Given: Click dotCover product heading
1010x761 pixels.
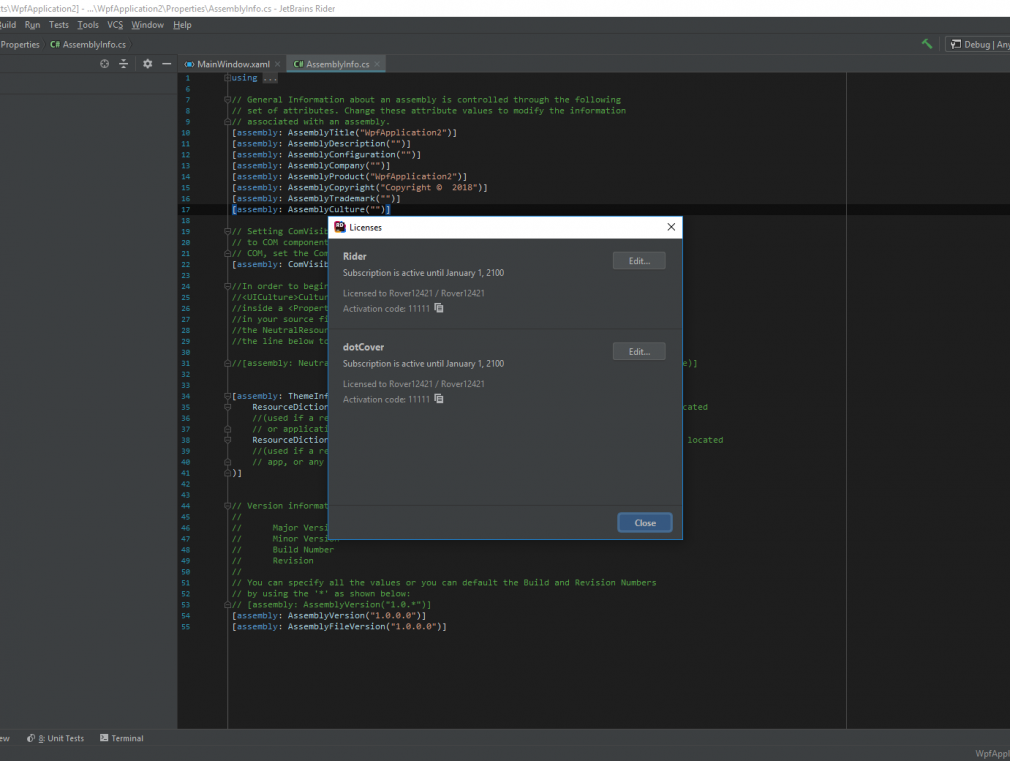Looking at the screenshot, I should coord(363,347).
